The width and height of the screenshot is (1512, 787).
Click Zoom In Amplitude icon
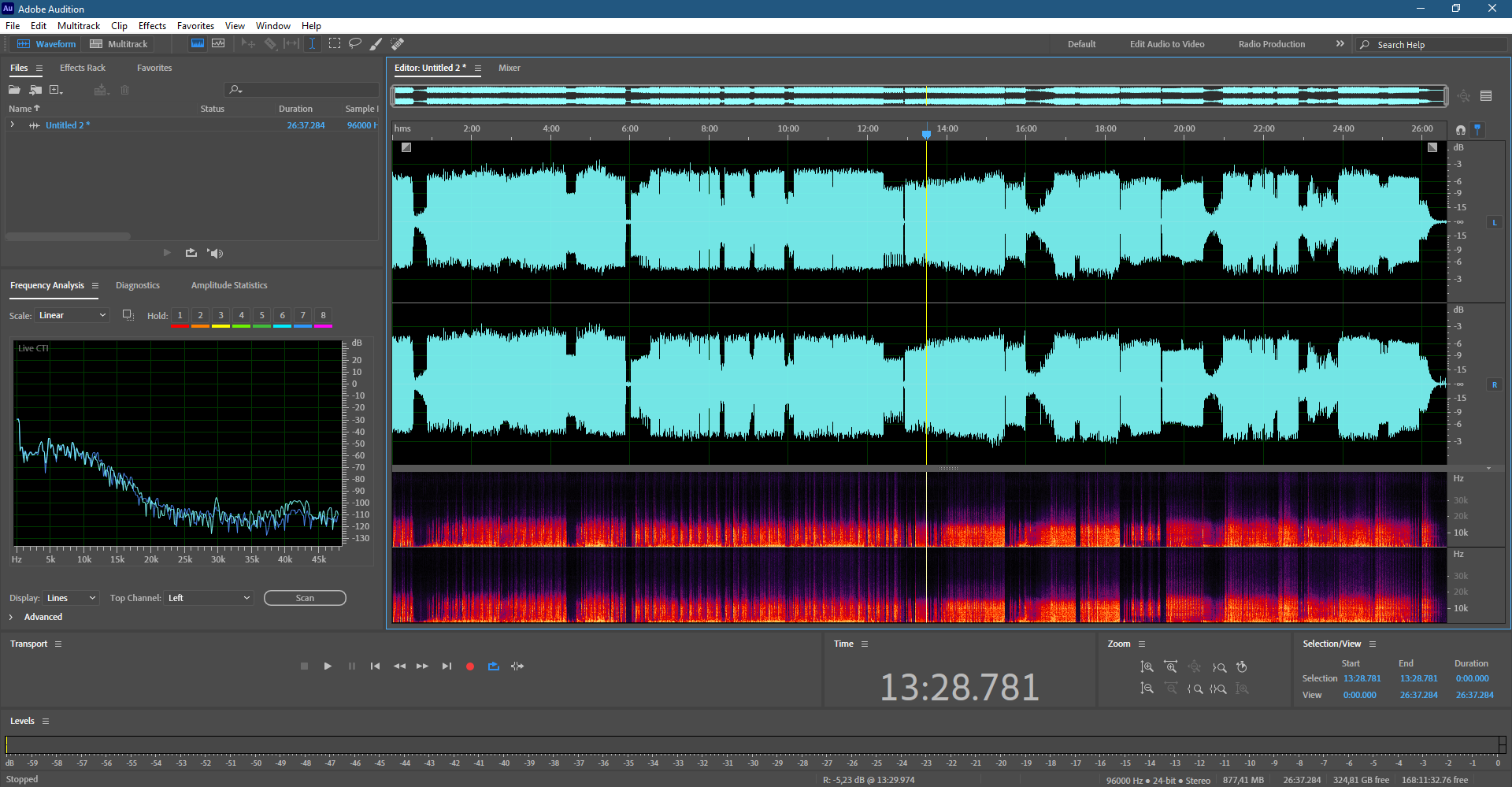click(1147, 667)
